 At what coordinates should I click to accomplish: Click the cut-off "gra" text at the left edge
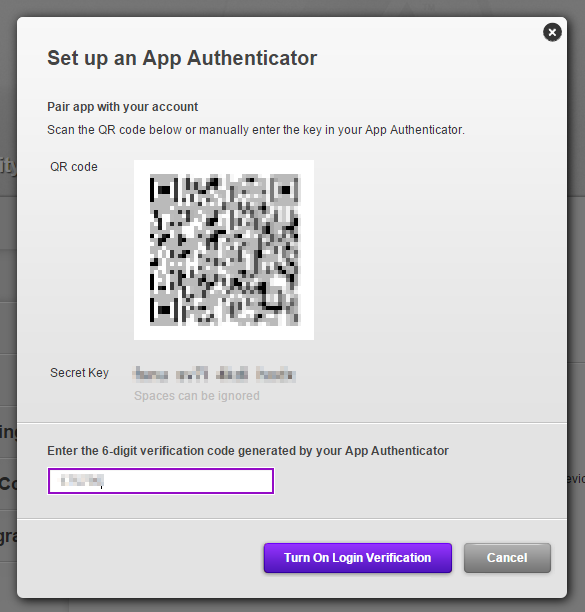click(x=8, y=538)
